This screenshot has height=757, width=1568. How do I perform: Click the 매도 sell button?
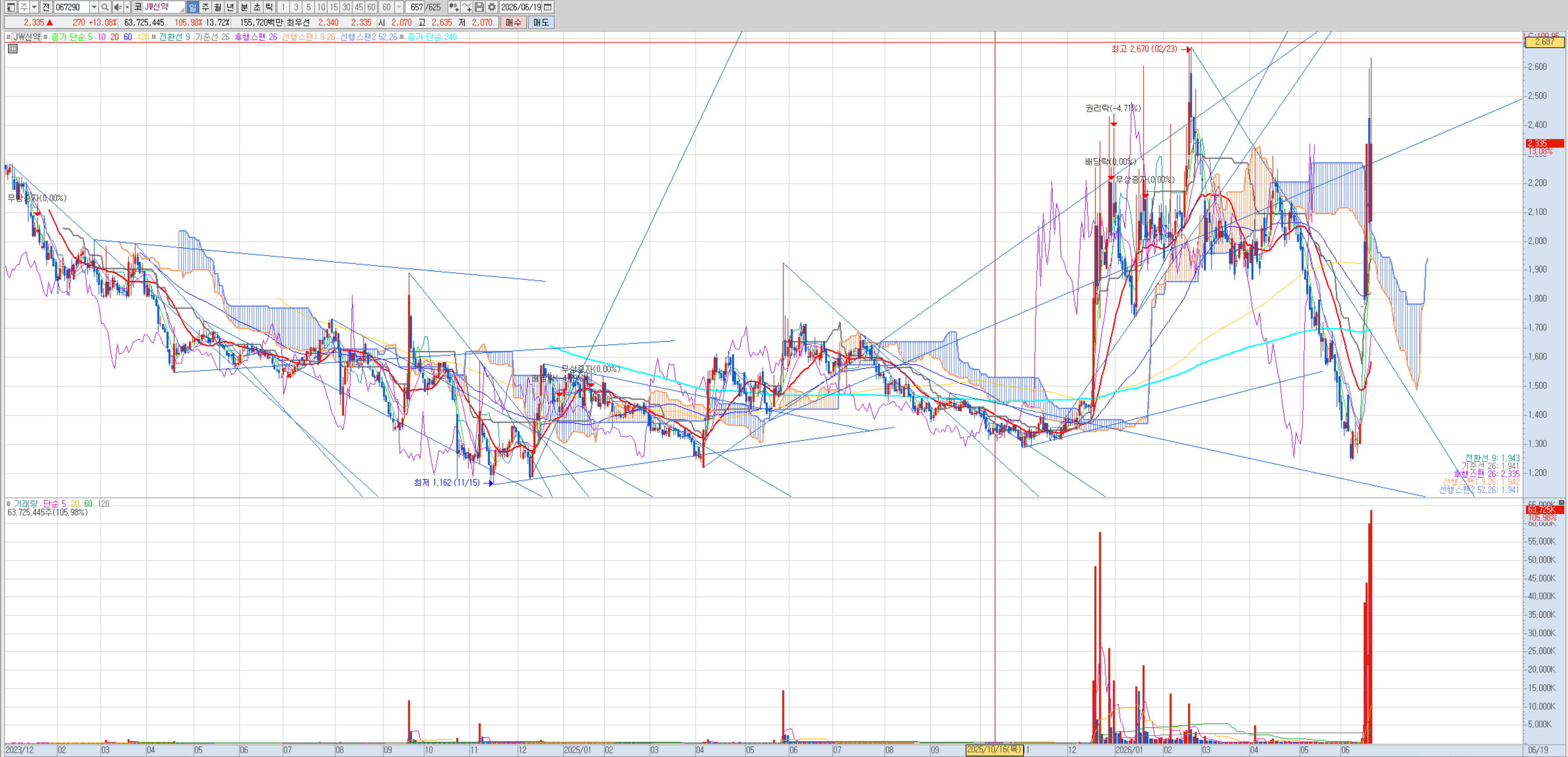541,22
